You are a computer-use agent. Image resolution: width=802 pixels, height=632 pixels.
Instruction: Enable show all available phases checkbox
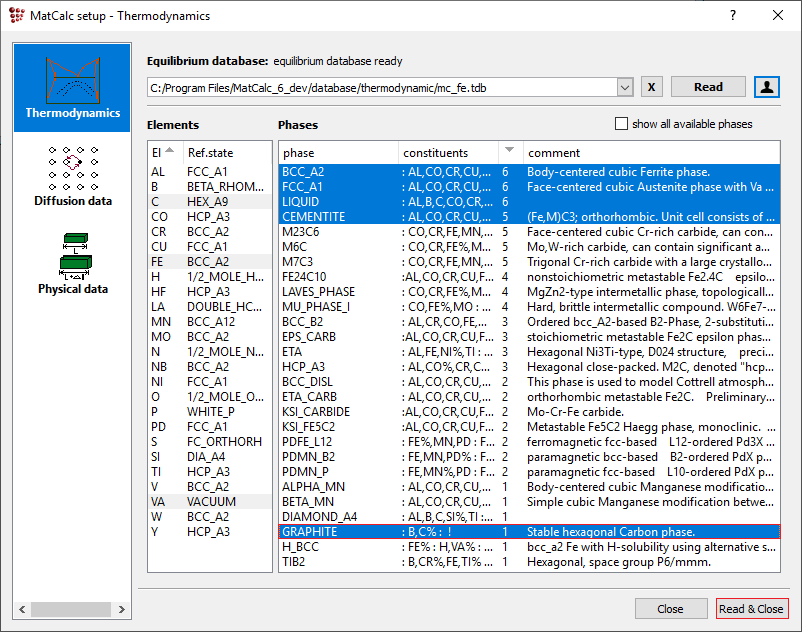click(x=622, y=124)
